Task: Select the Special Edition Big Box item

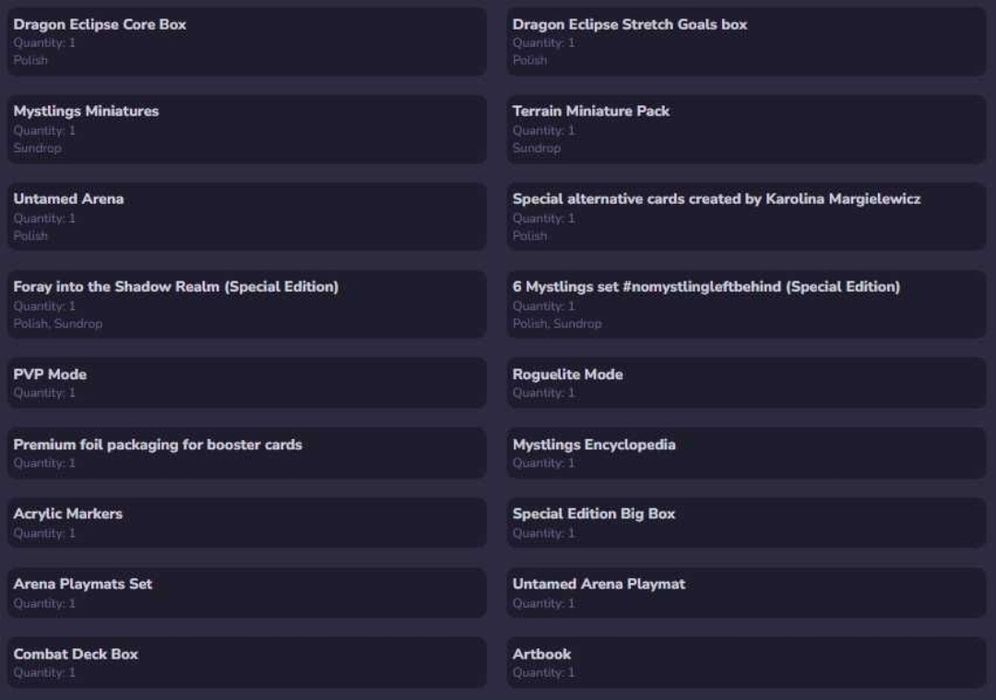Action: tap(745, 523)
